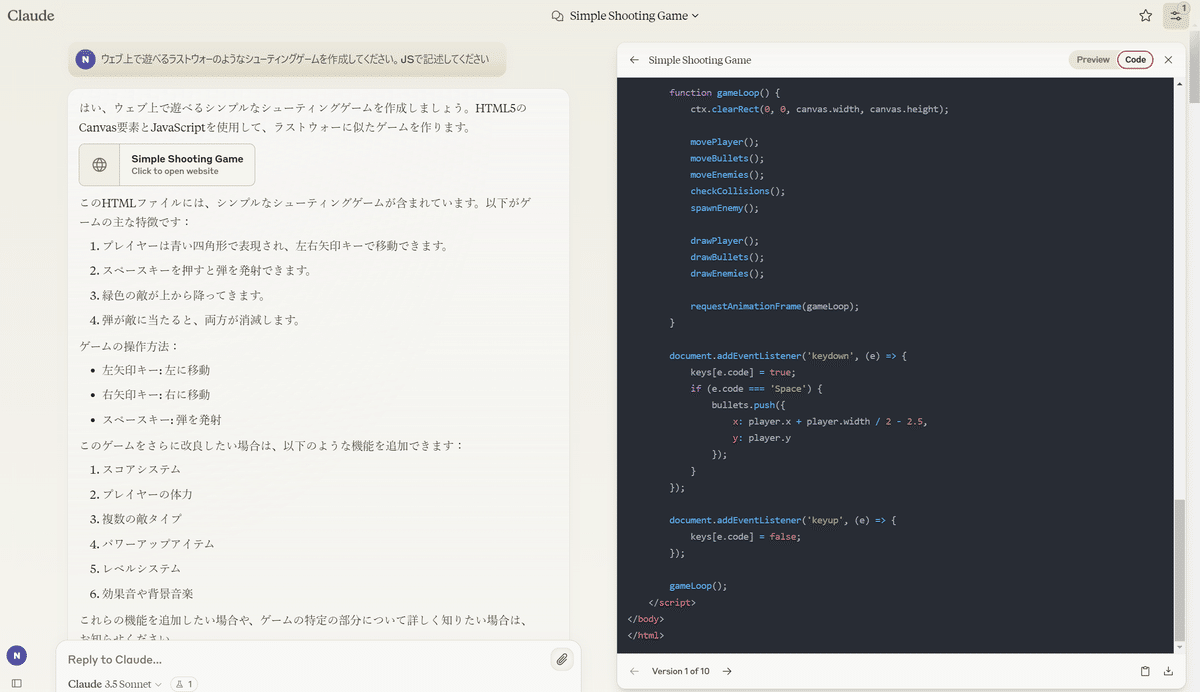Download the artifact file
This screenshot has height=692, width=1200.
pos(1168,671)
